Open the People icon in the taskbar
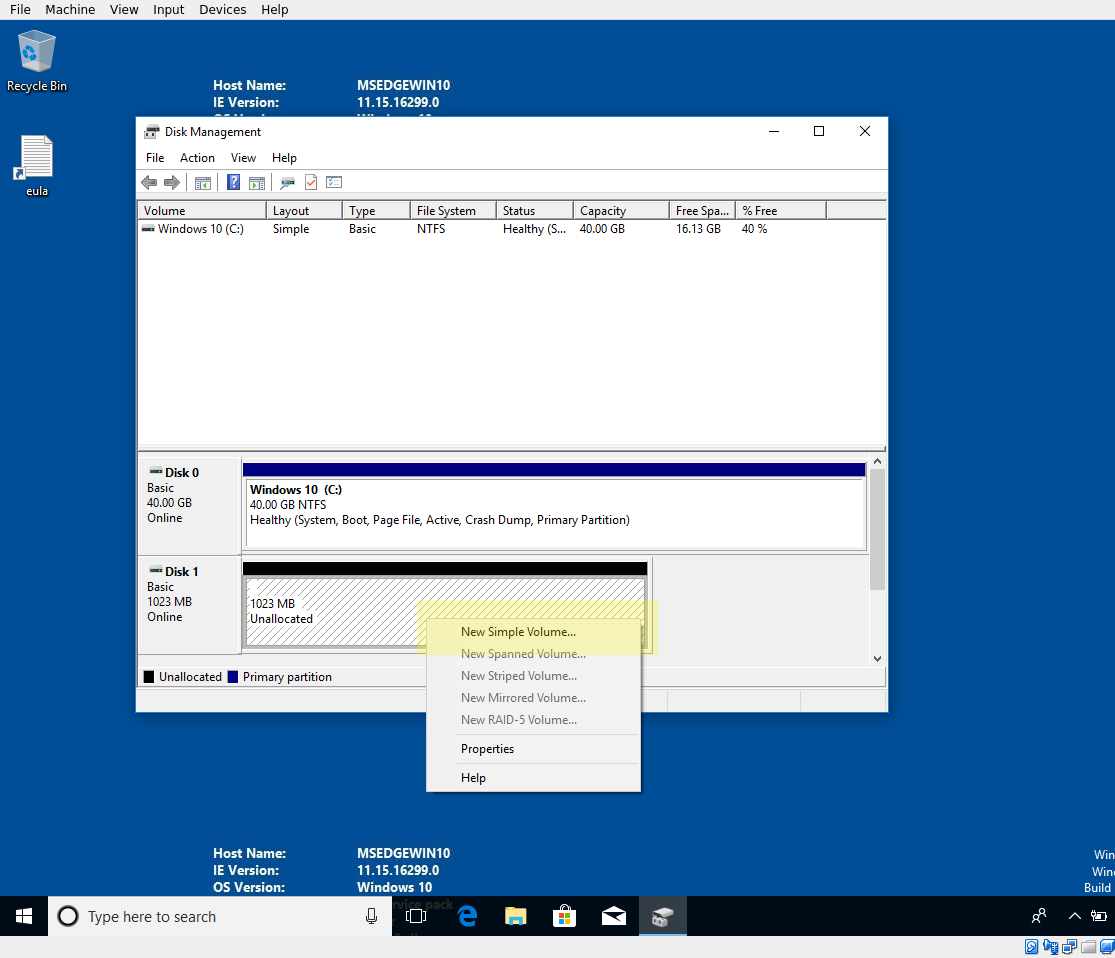The height and width of the screenshot is (958, 1115). point(1039,916)
